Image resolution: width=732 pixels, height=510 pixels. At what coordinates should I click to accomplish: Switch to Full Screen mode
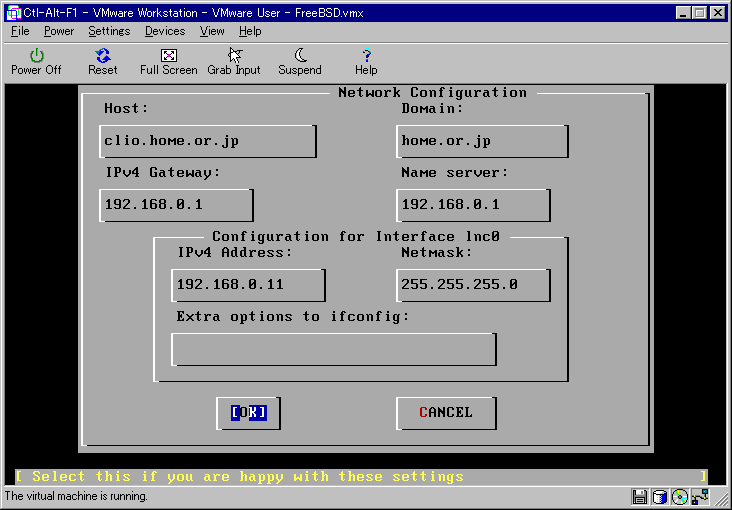pos(168,61)
